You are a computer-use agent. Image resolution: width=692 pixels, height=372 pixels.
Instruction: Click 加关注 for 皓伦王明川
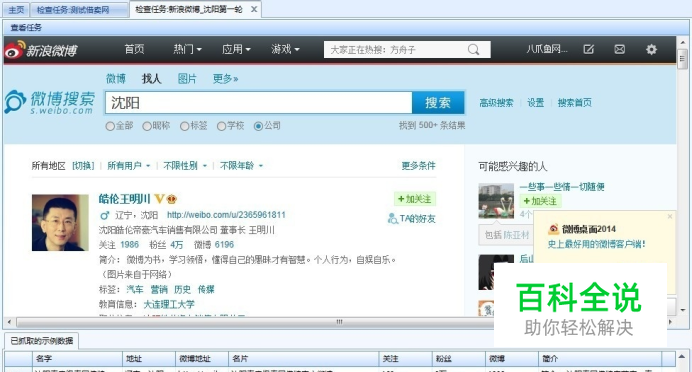(x=415, y=199)
